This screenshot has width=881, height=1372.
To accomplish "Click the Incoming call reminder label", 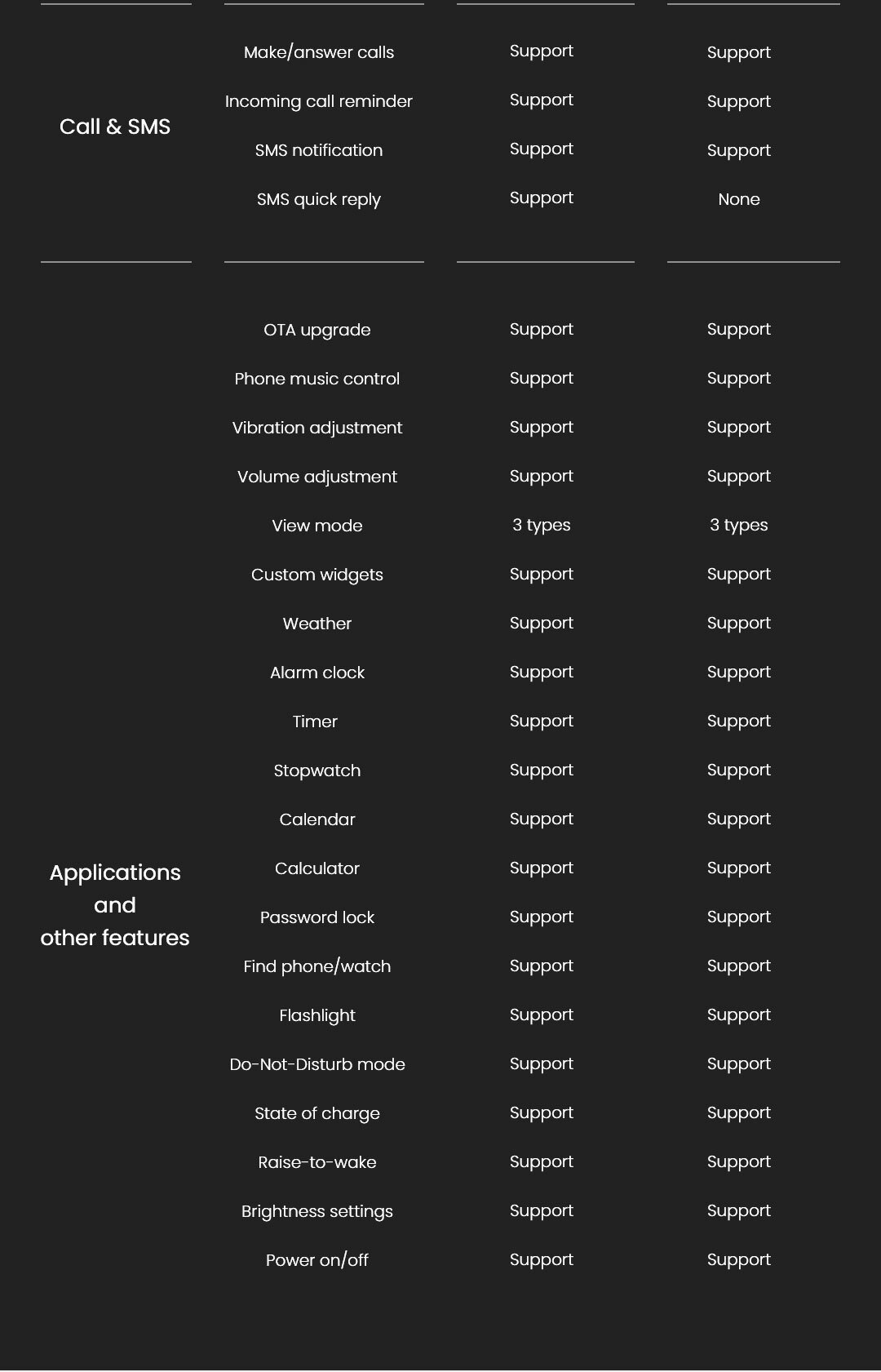I will click(319, 101).
